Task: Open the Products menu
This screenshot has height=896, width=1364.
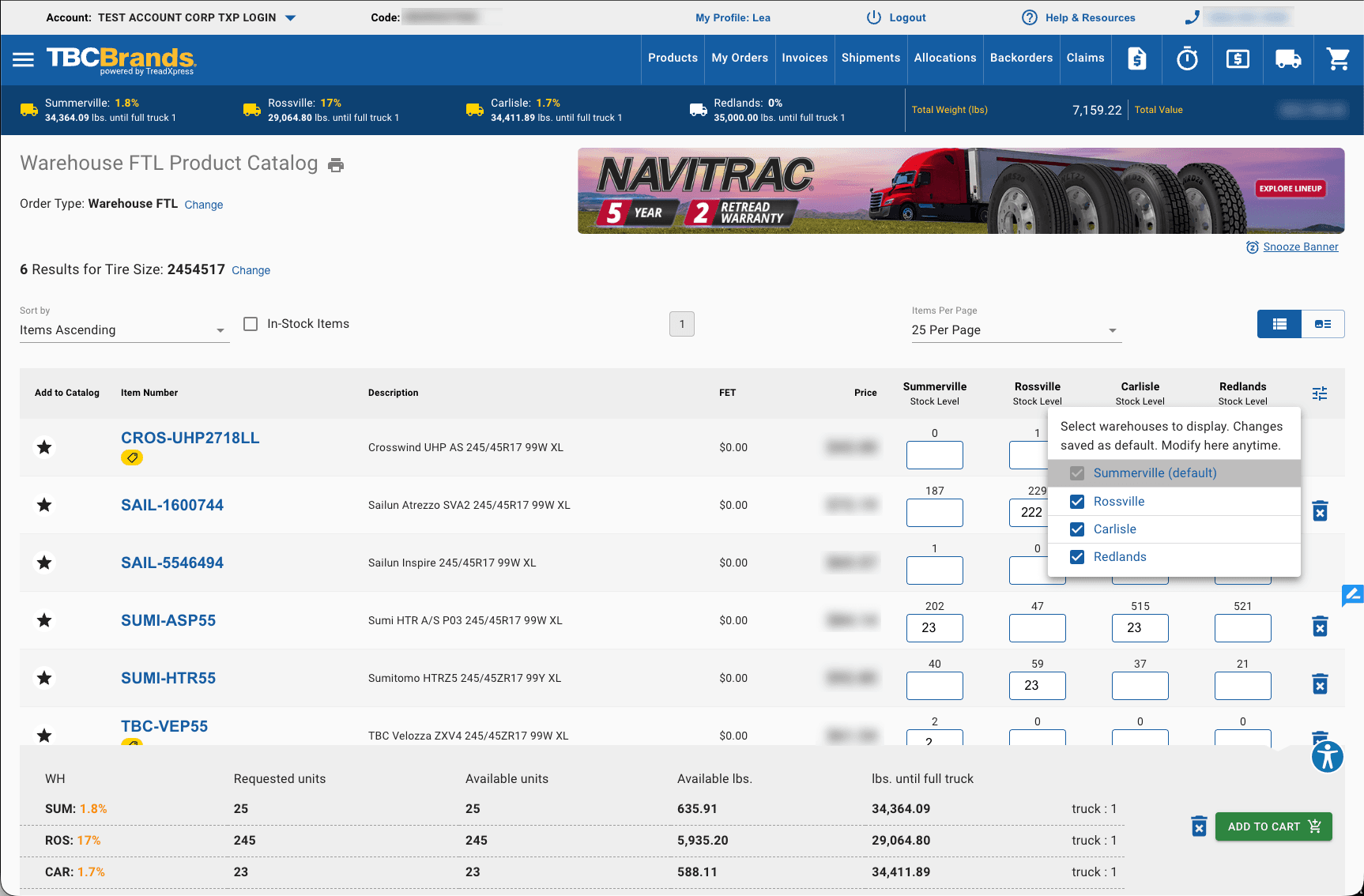Action: pos(673,58)
